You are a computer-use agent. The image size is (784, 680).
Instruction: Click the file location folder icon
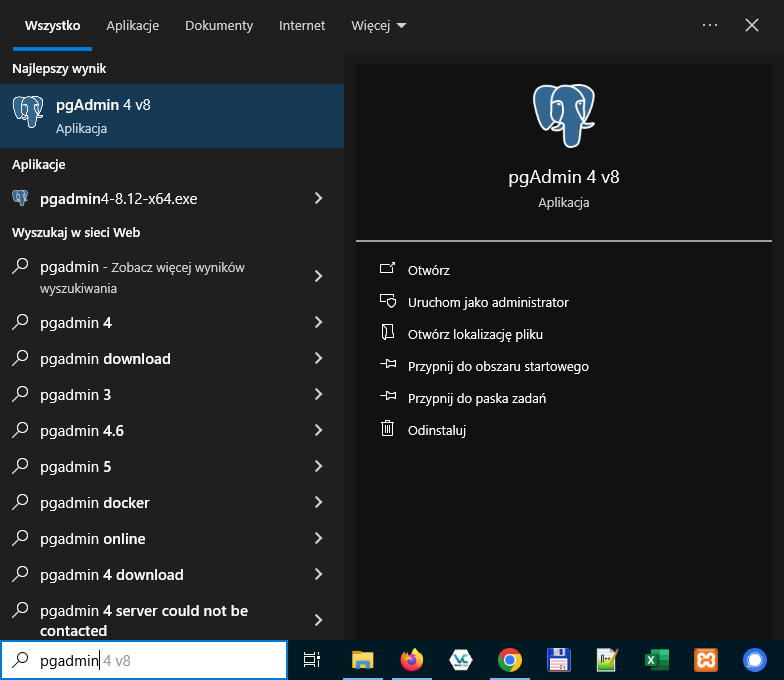click(388, 333)
